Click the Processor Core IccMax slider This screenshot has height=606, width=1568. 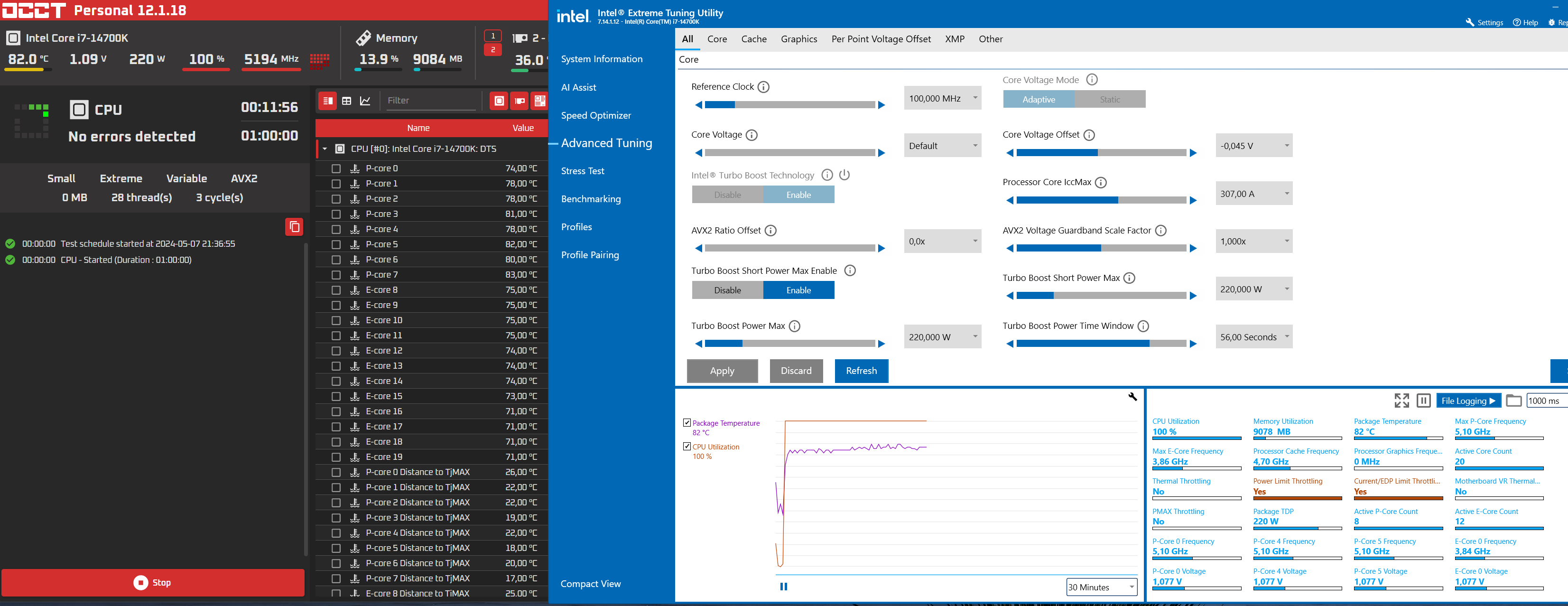pos(1101,200)
